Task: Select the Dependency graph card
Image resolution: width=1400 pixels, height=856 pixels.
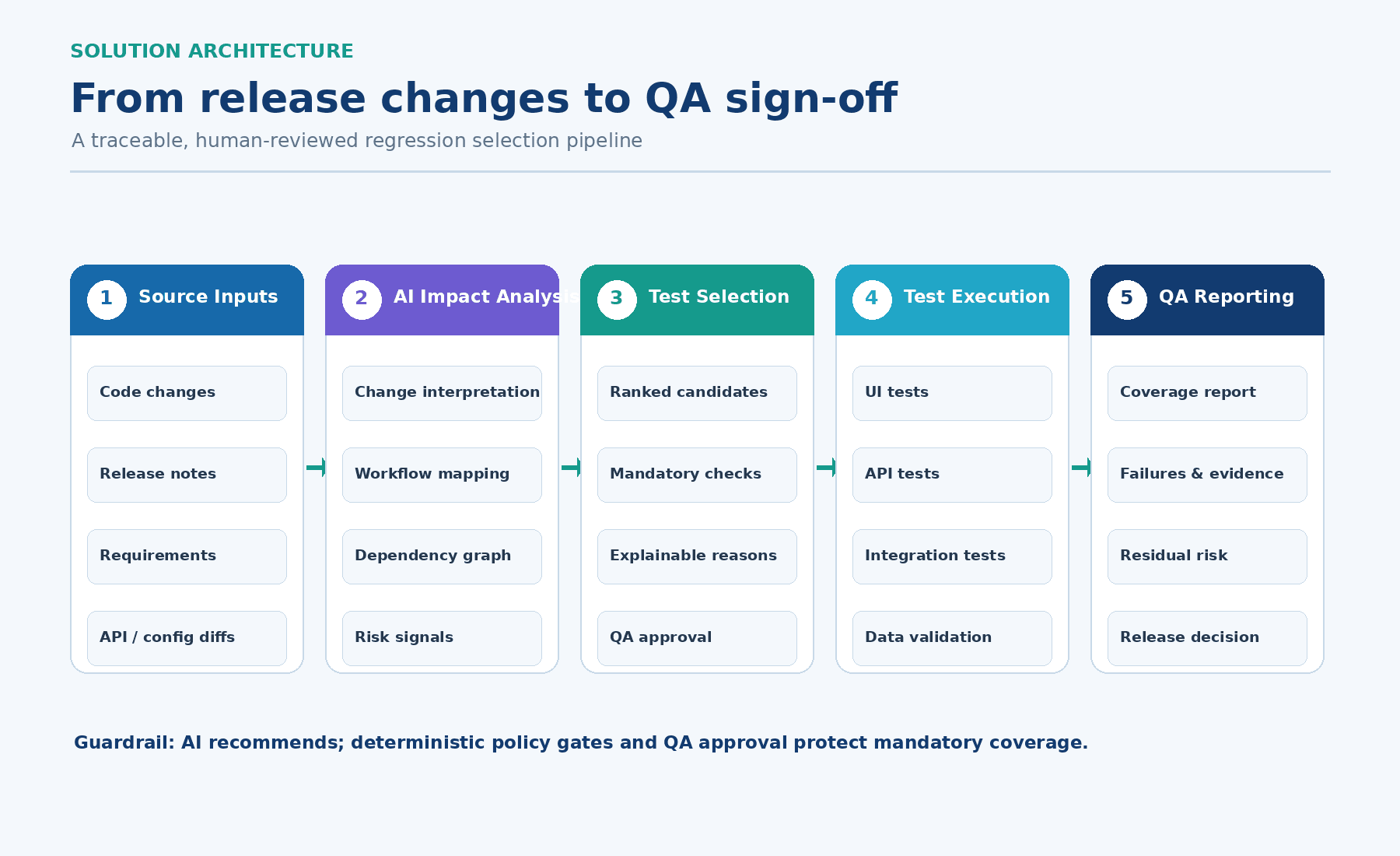Action: [x=442, y=556]
